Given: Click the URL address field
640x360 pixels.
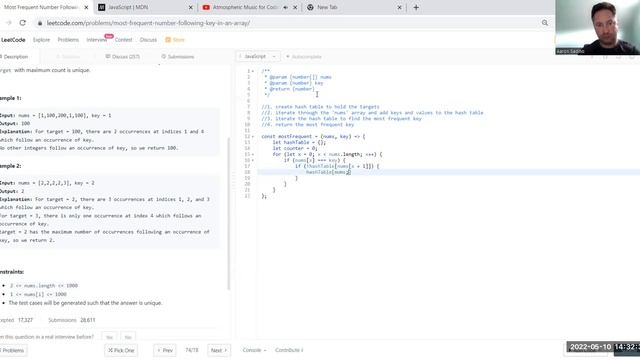Looking at the screenshot, I should point(286,23).
